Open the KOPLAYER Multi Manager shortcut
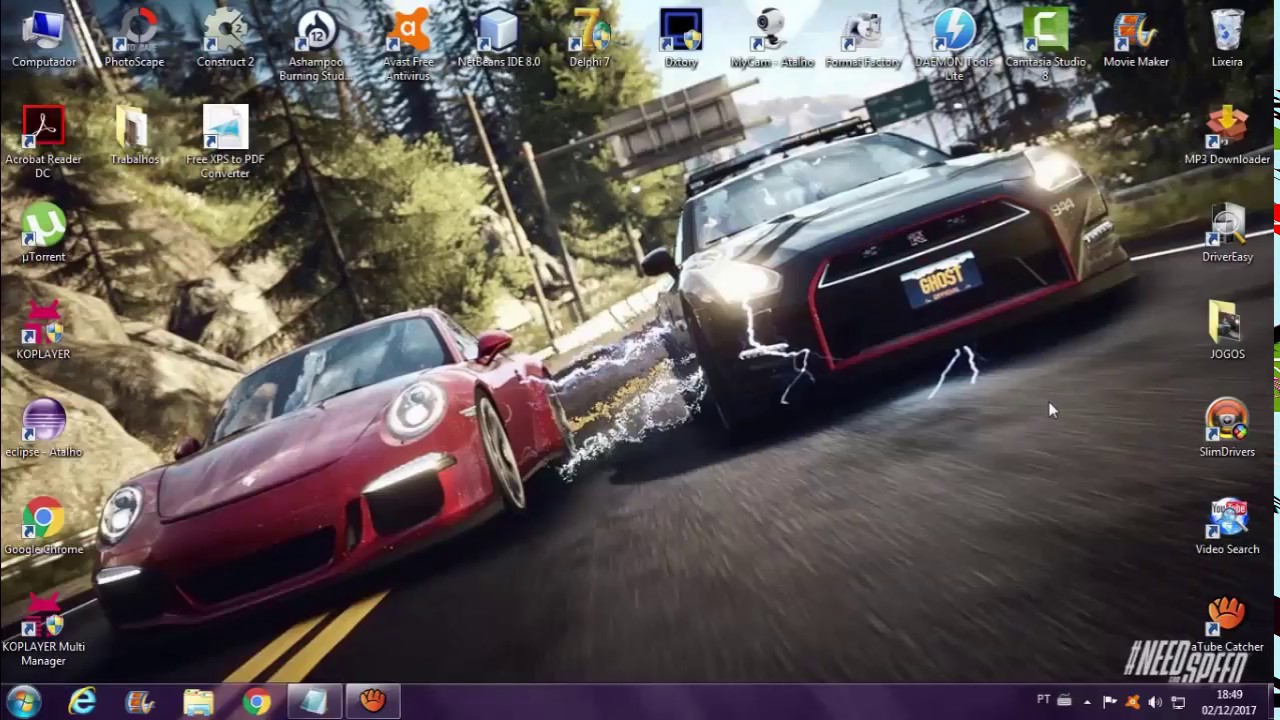The width and height of the screenshot is (1280, 720). 43,630
